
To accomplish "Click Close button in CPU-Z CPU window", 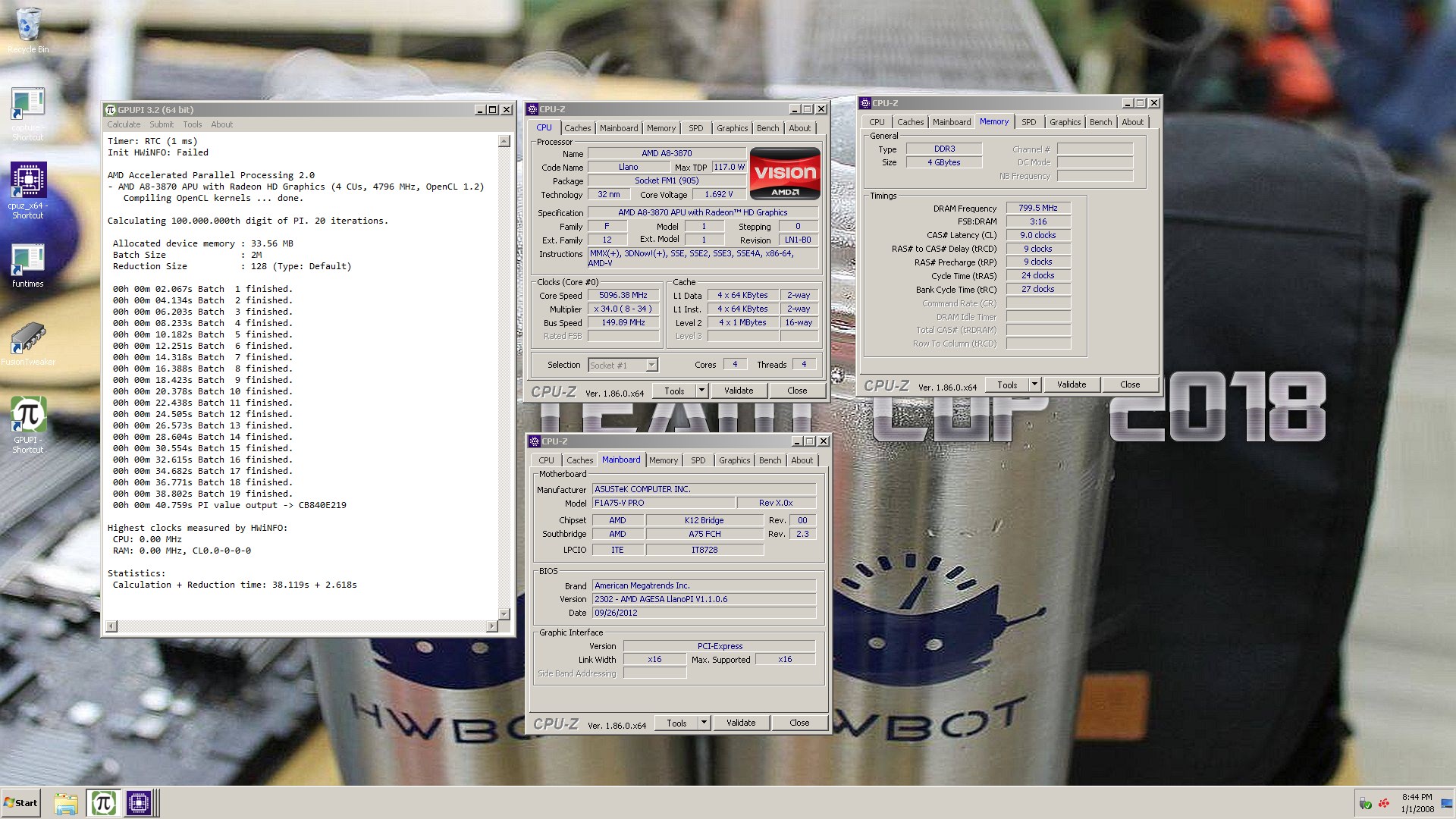I will click(x=797, y=391).
